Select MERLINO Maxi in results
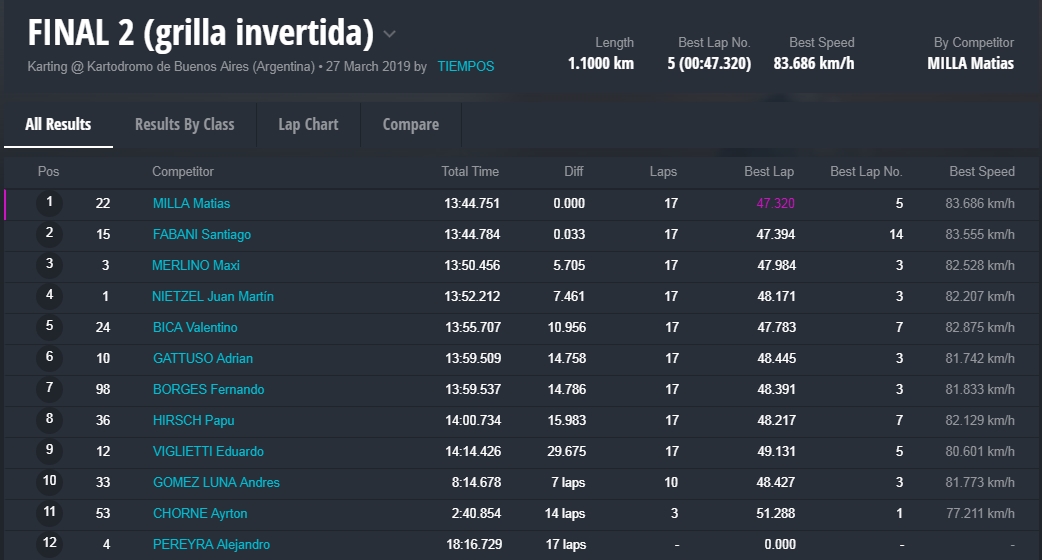 coord(196,265)
